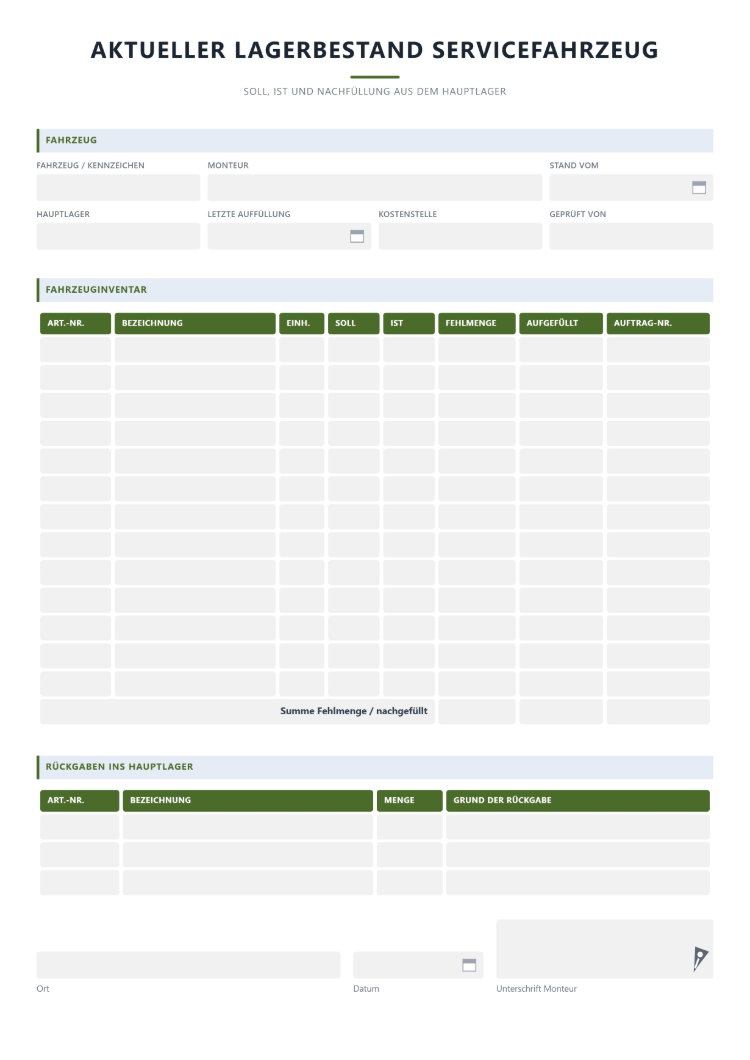Click the Fahrzeuginventar section heading

click(96, 290)
